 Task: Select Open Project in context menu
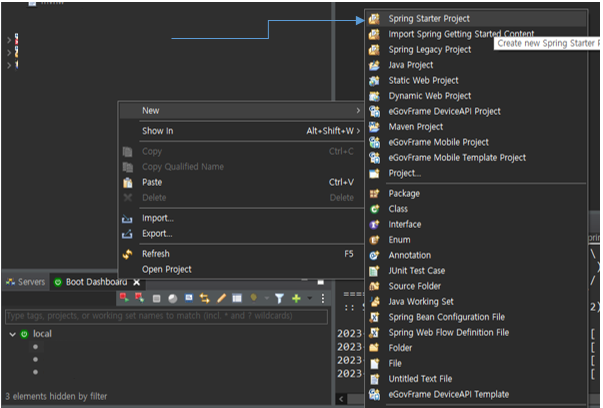click(241, 270)
